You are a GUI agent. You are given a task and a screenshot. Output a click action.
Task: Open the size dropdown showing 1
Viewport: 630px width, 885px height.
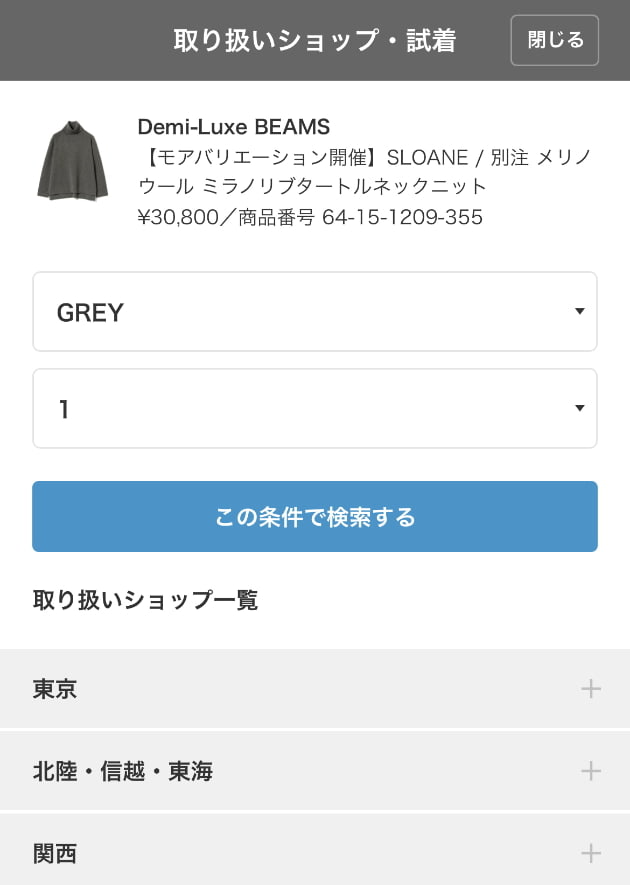(315, 409)
